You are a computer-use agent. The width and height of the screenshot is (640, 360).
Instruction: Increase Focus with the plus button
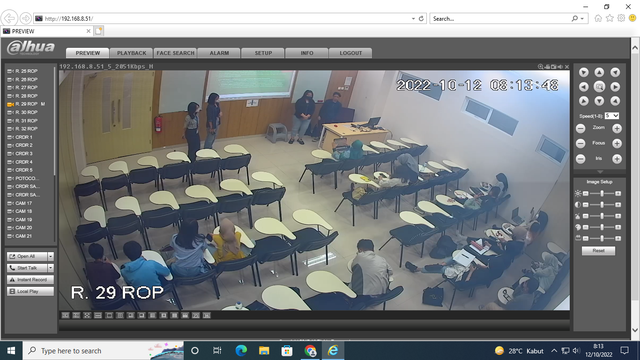[617, 144]
